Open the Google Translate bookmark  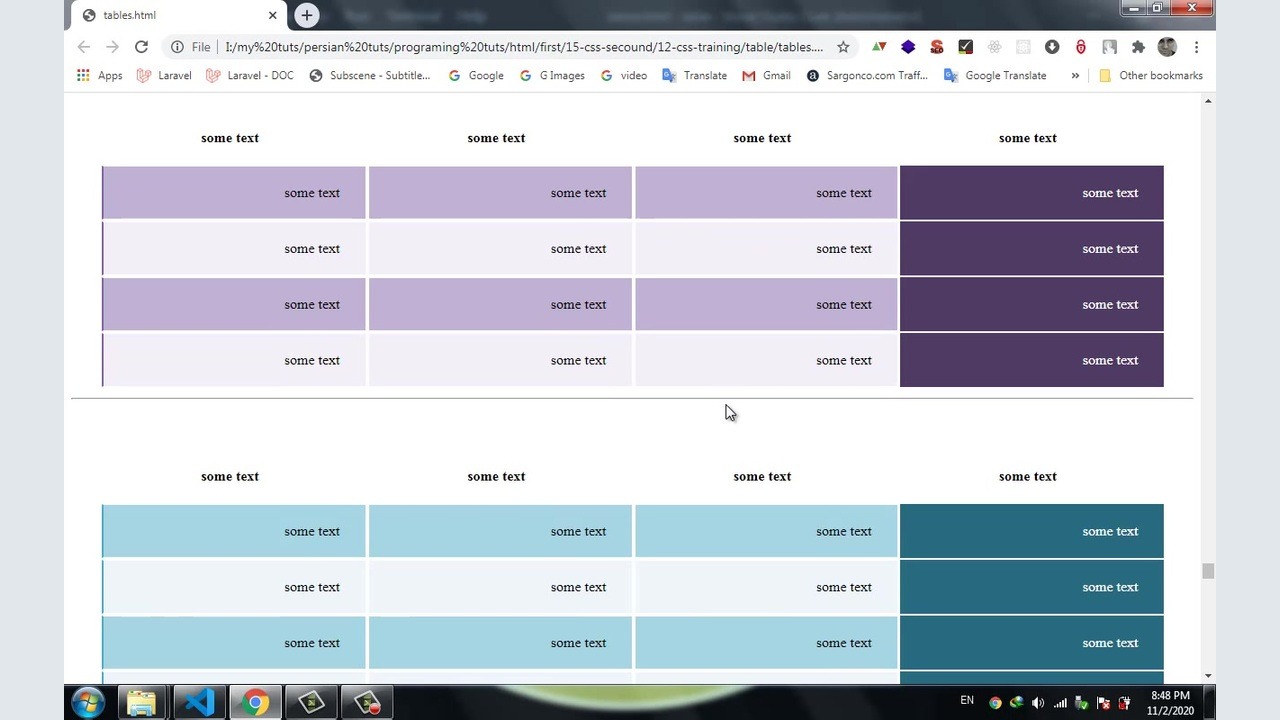[x=995, y=75]
